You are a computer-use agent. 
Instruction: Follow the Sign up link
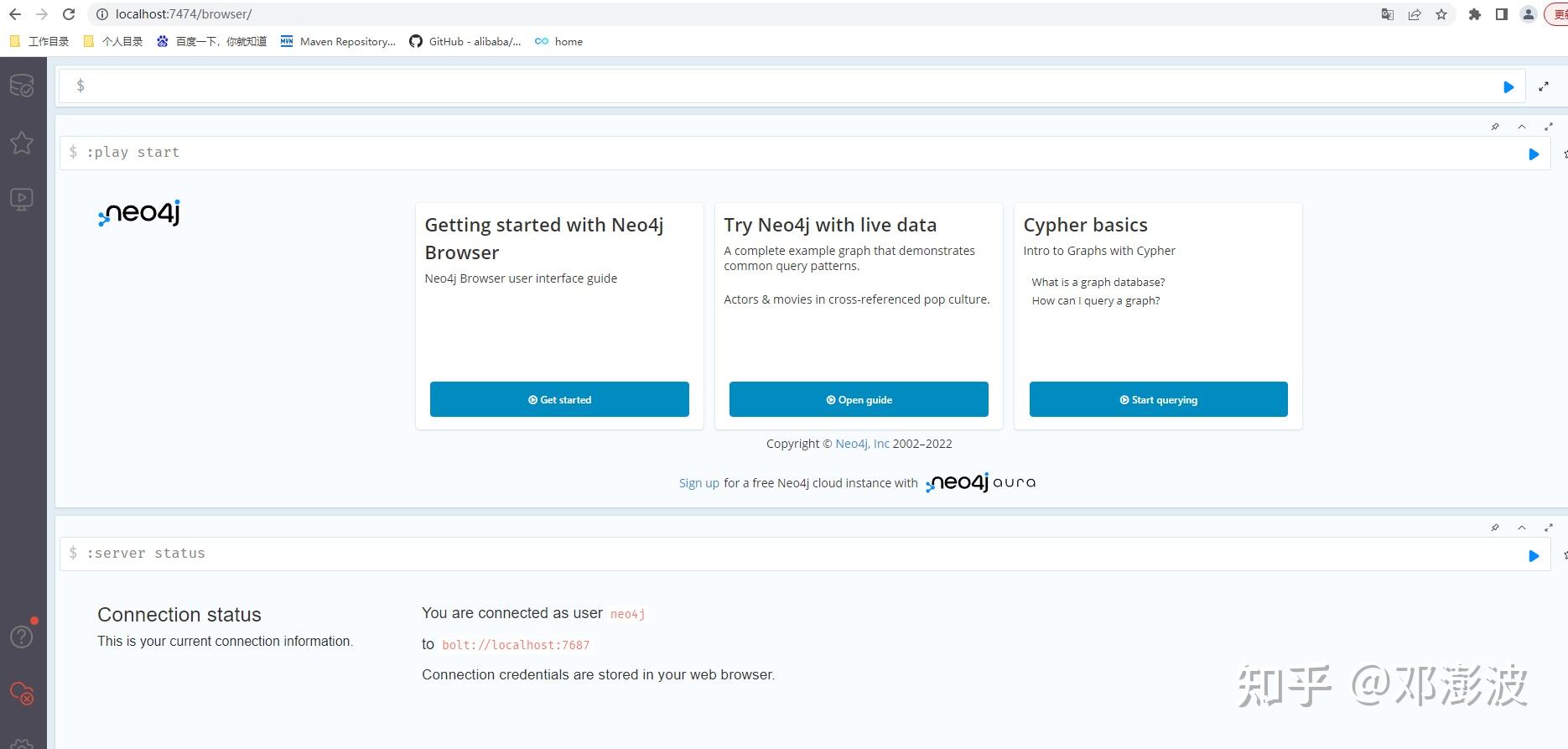(699, 483)
